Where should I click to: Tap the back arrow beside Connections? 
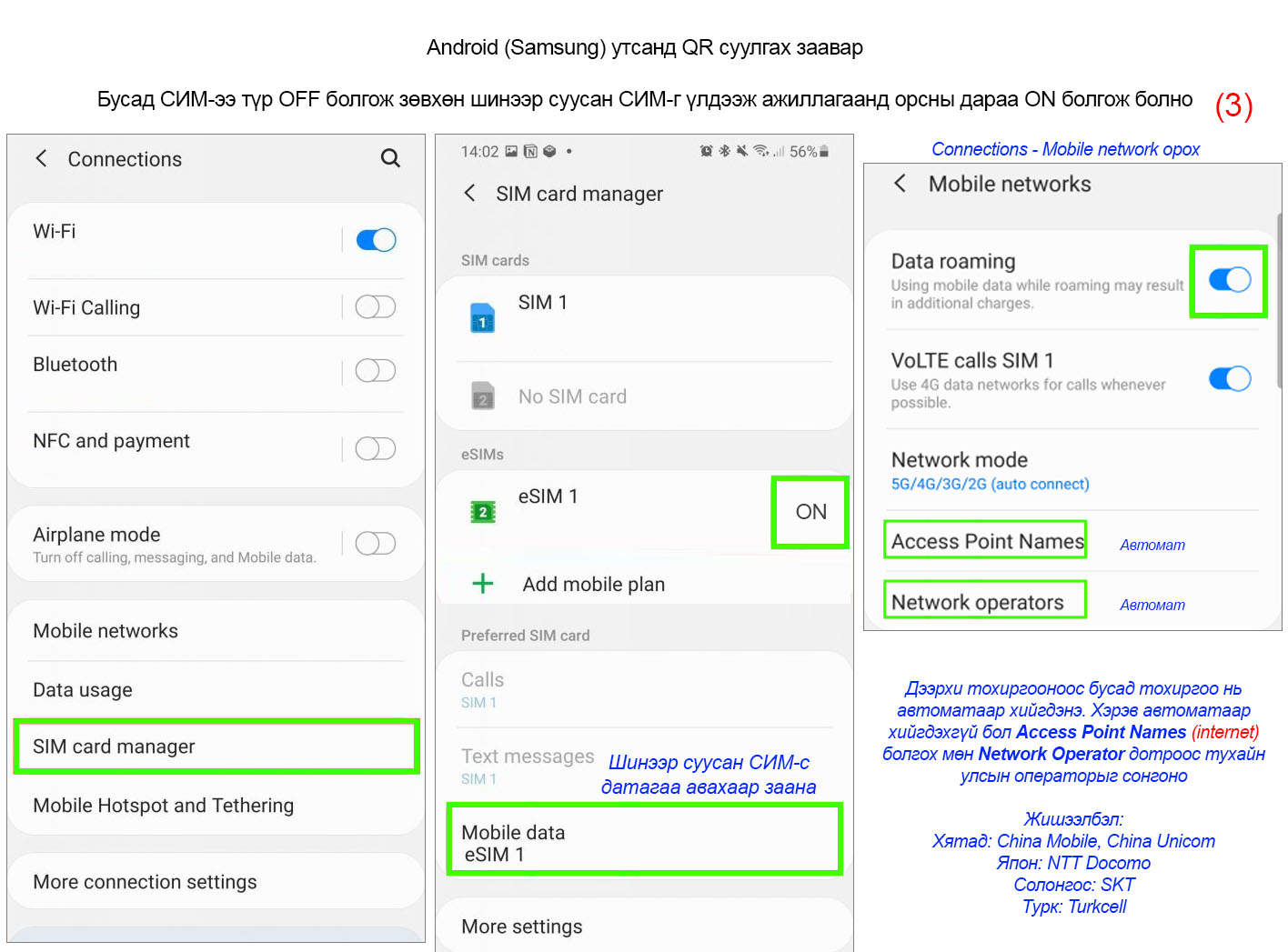(x=41, y=158)
